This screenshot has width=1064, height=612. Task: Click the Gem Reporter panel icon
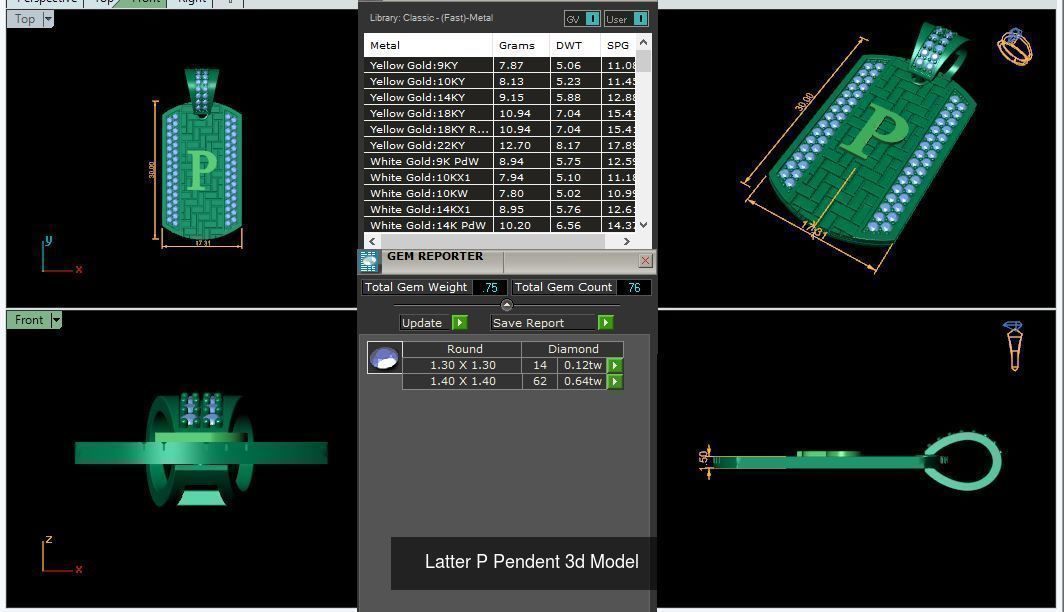coord(369,261)
